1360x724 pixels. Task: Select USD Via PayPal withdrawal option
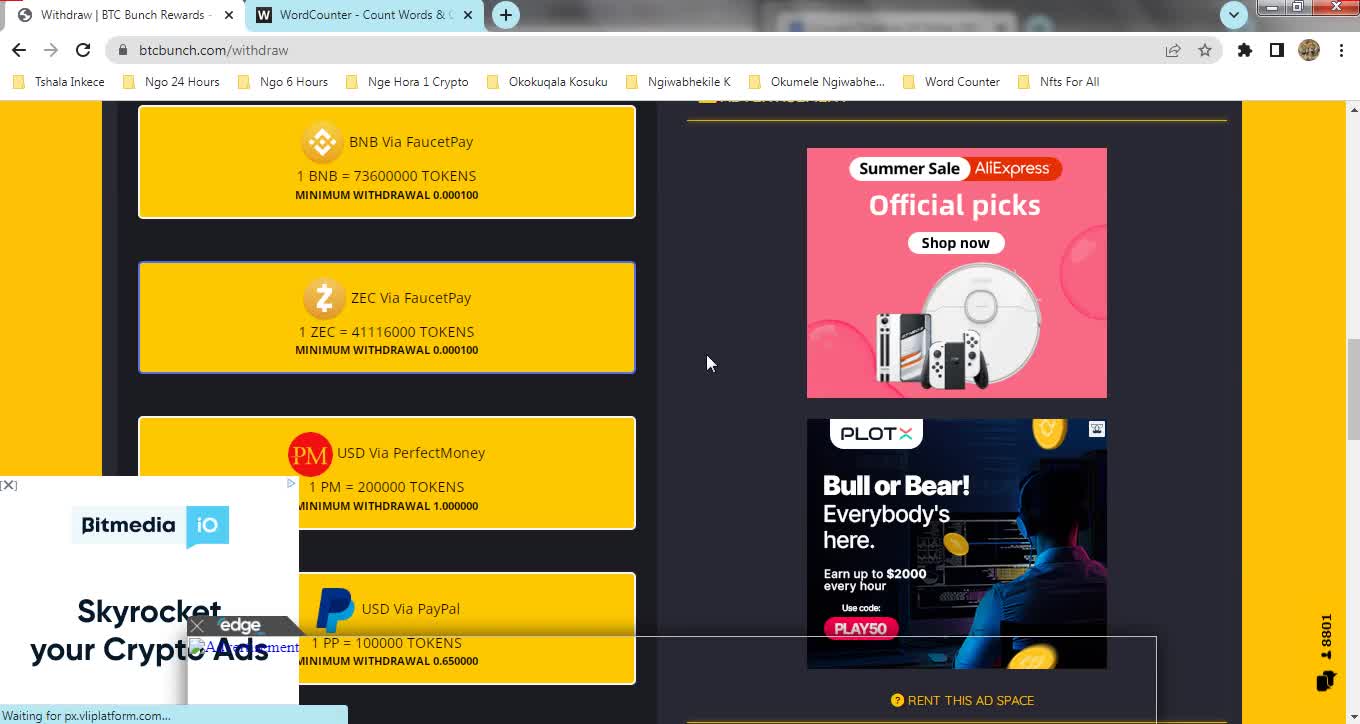point(387,628)
